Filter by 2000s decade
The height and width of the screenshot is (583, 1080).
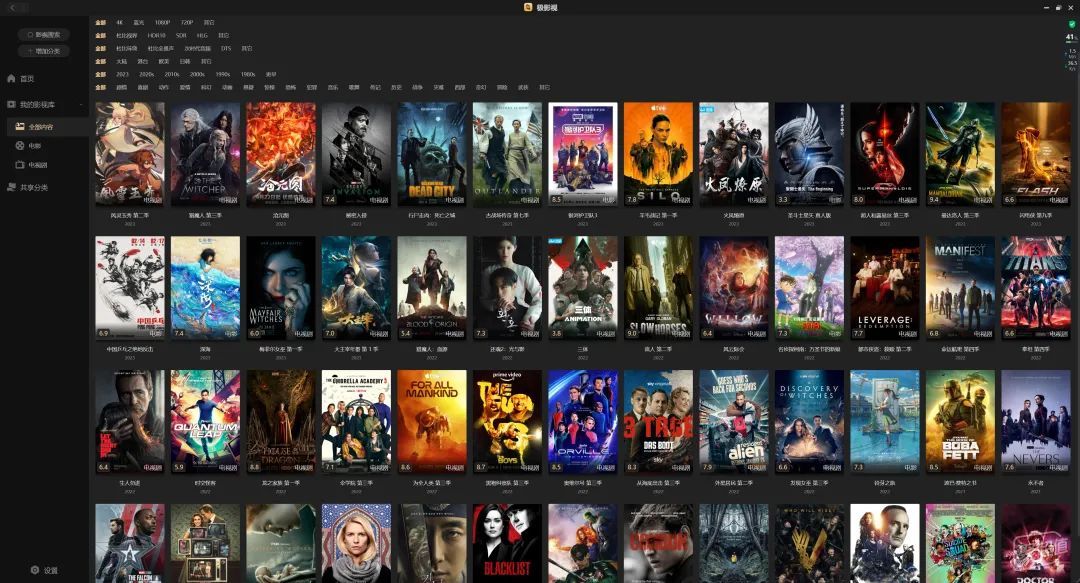click(198, 74)
